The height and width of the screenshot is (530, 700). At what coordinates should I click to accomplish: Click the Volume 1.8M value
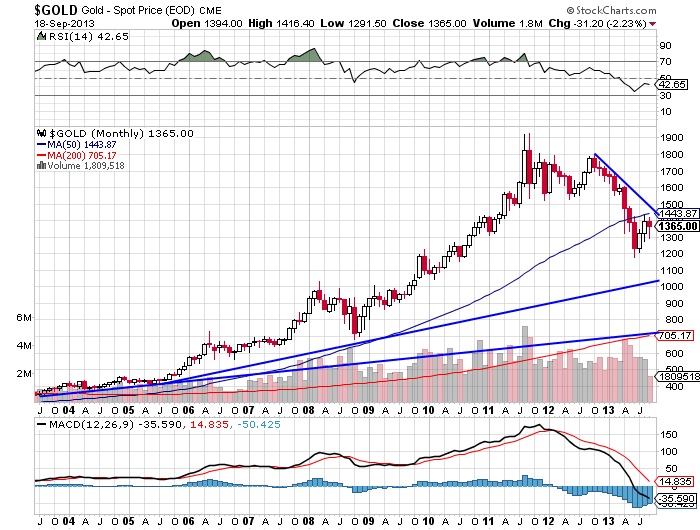pyautogui.click(x=508, y=23)
